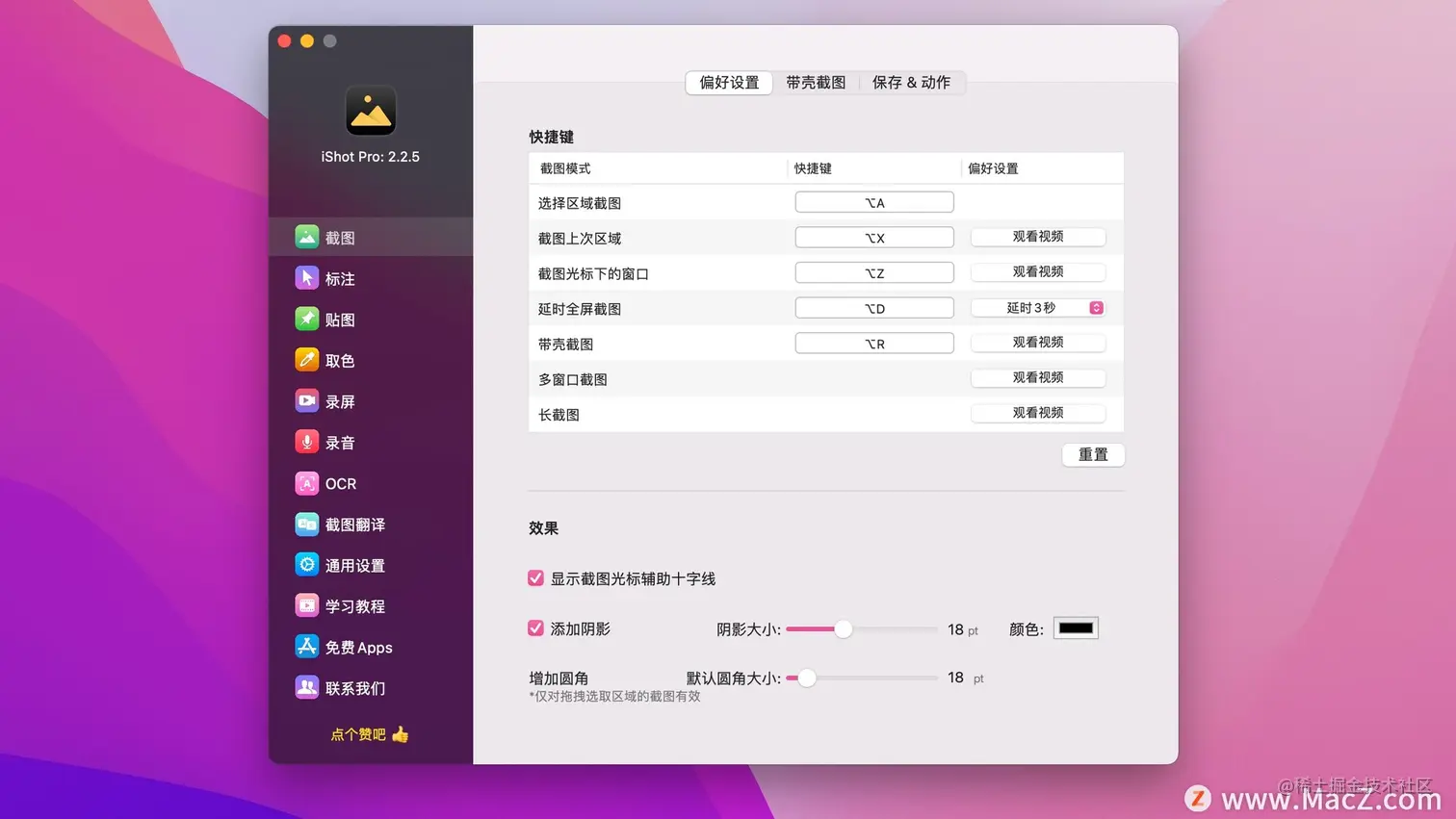Open the 学习教程 tutorial sidebar icon
Viewport: 1456px width, 819px height.
(306, 605)
